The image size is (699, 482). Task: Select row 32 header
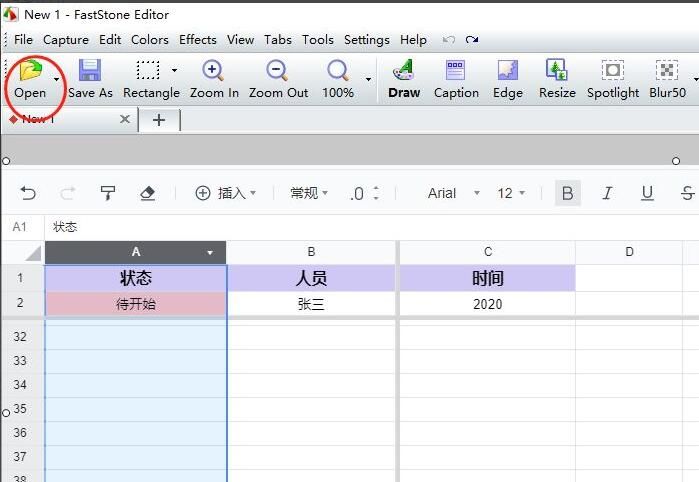tap(21, 337)
